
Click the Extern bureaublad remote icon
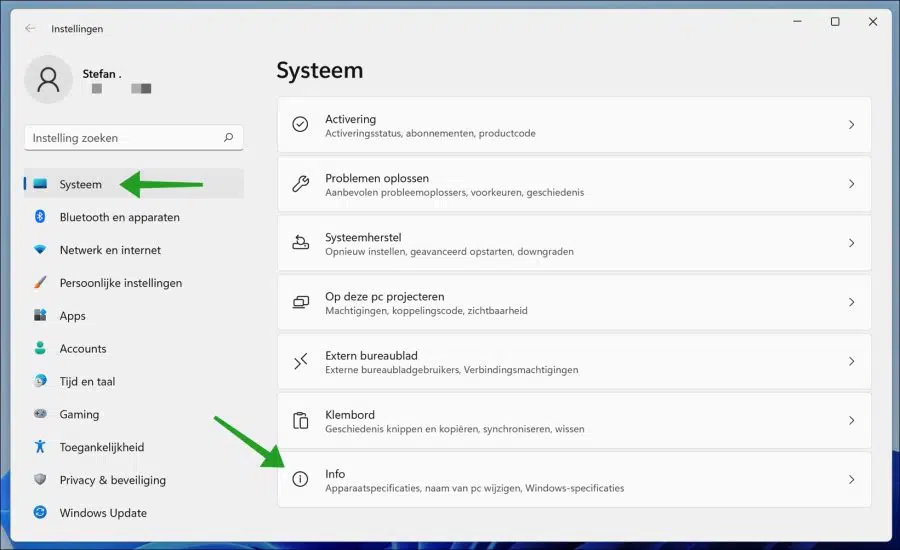[300, 361]
